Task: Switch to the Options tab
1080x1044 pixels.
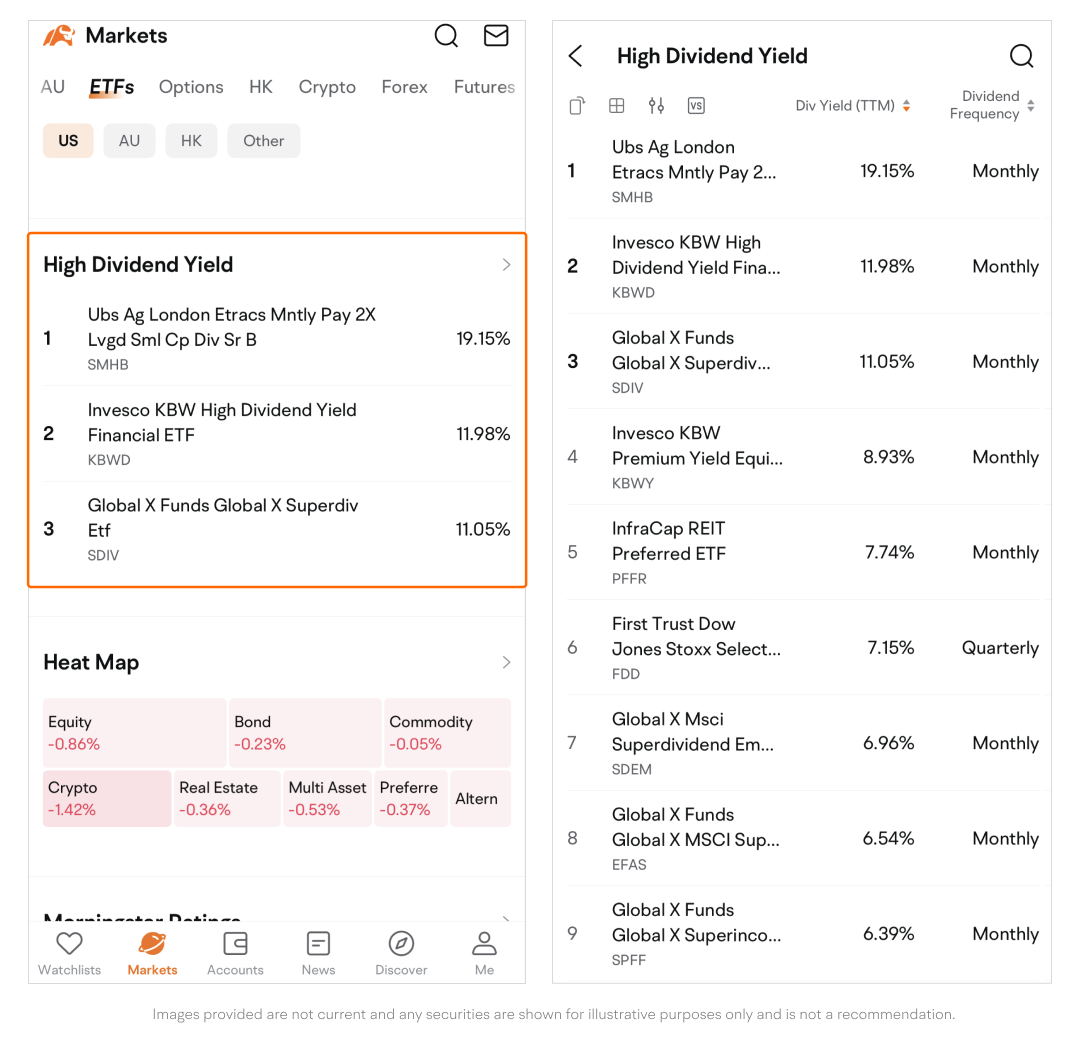Action: [191, 87]
